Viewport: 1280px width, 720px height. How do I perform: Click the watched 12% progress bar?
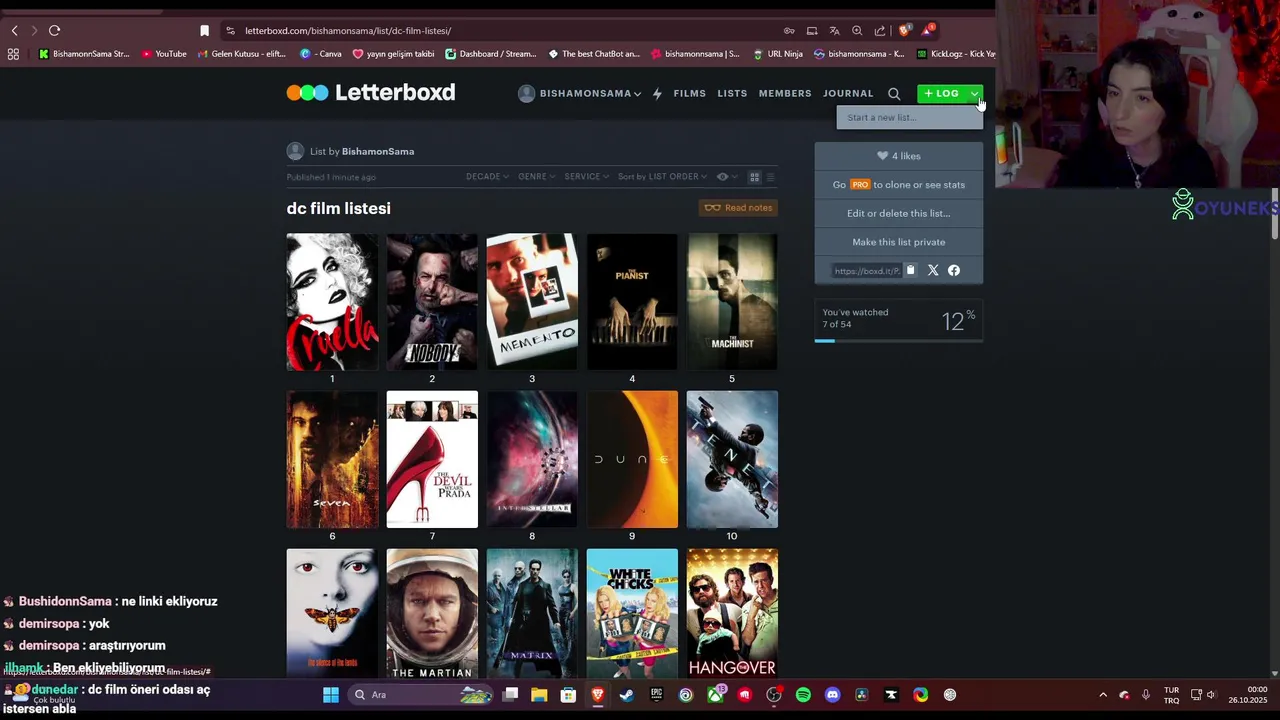[x=899, y=341]
